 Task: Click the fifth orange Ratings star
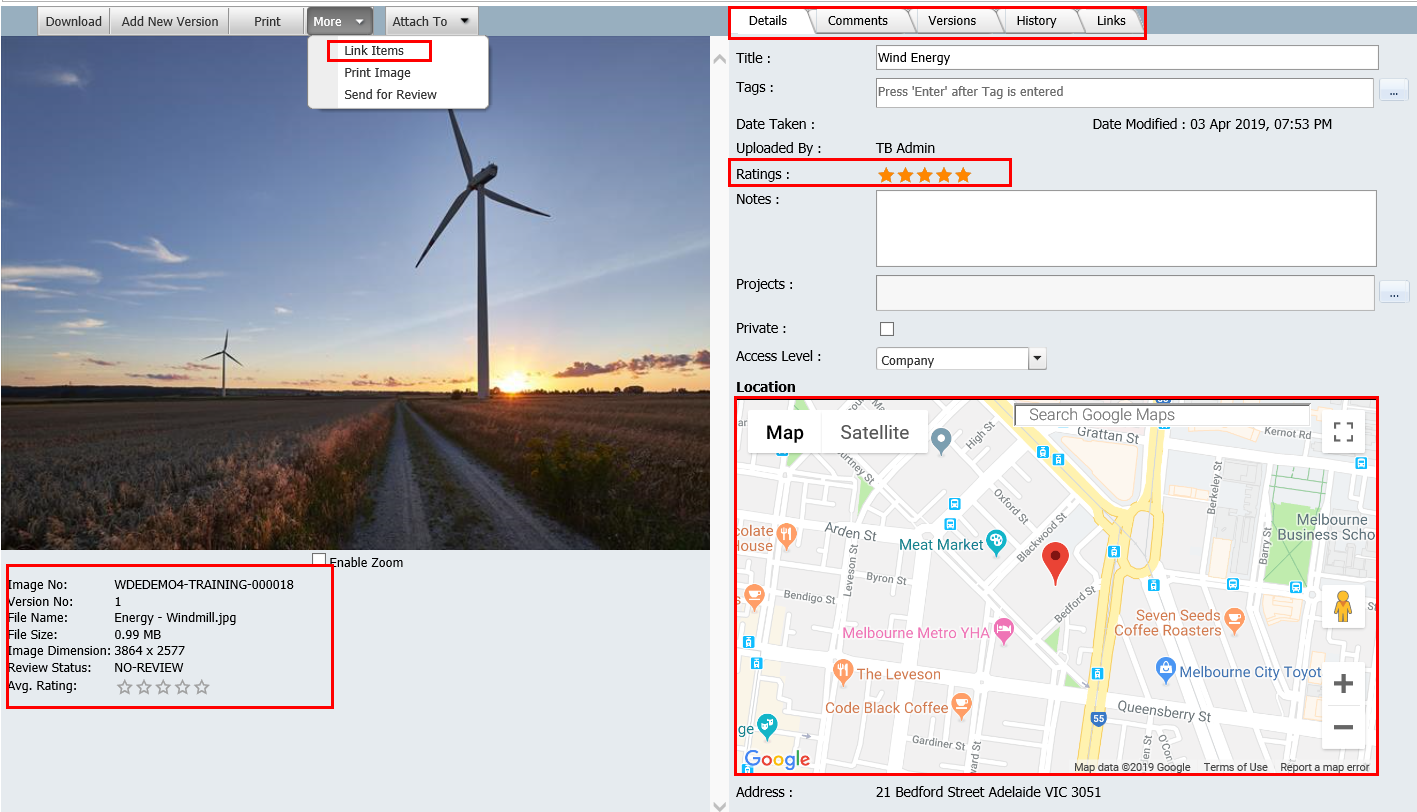click(x=963, y=175)
